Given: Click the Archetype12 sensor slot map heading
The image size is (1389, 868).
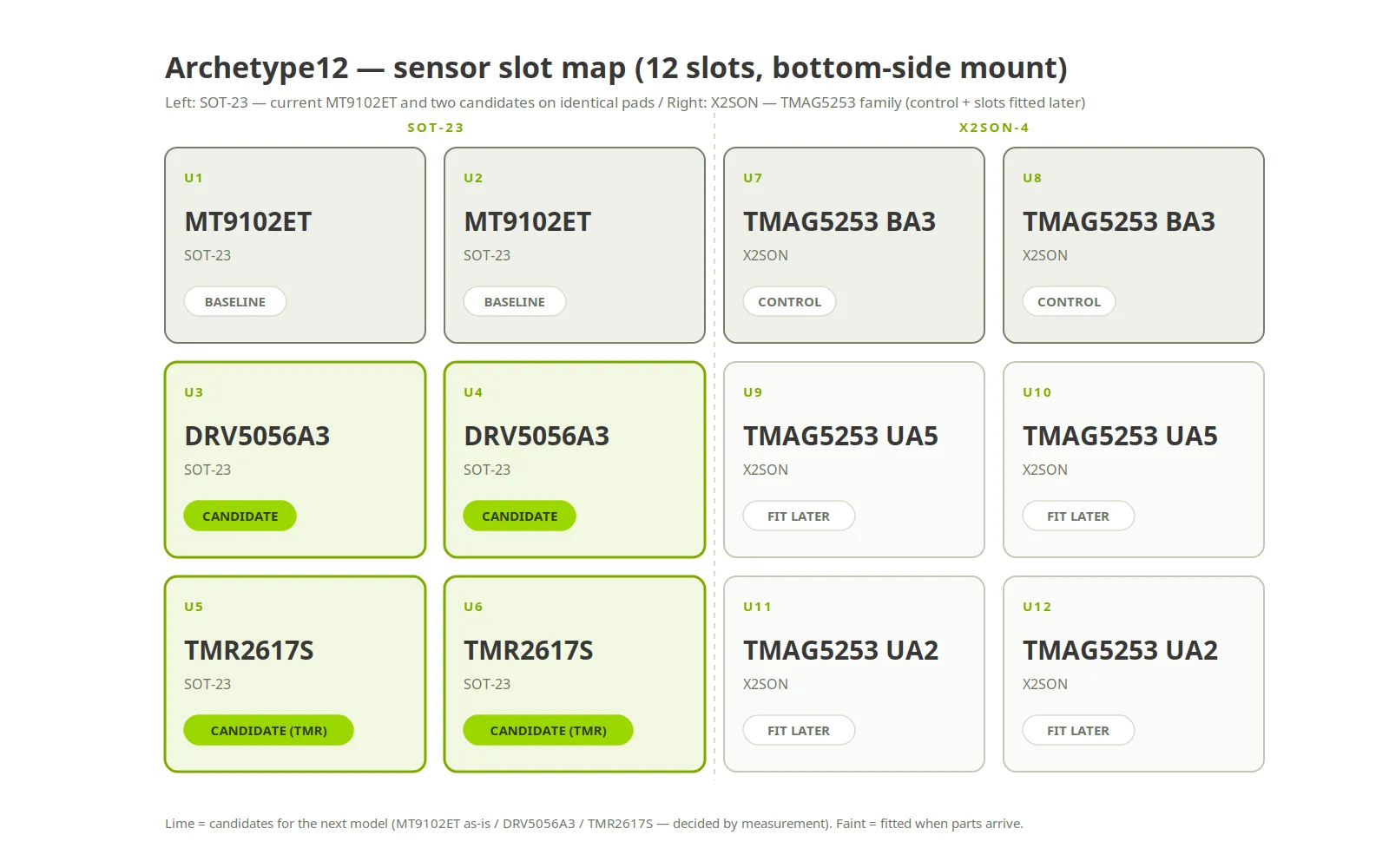Looking at the screenshot, I should pyautogui.click(x=616, y=68).
